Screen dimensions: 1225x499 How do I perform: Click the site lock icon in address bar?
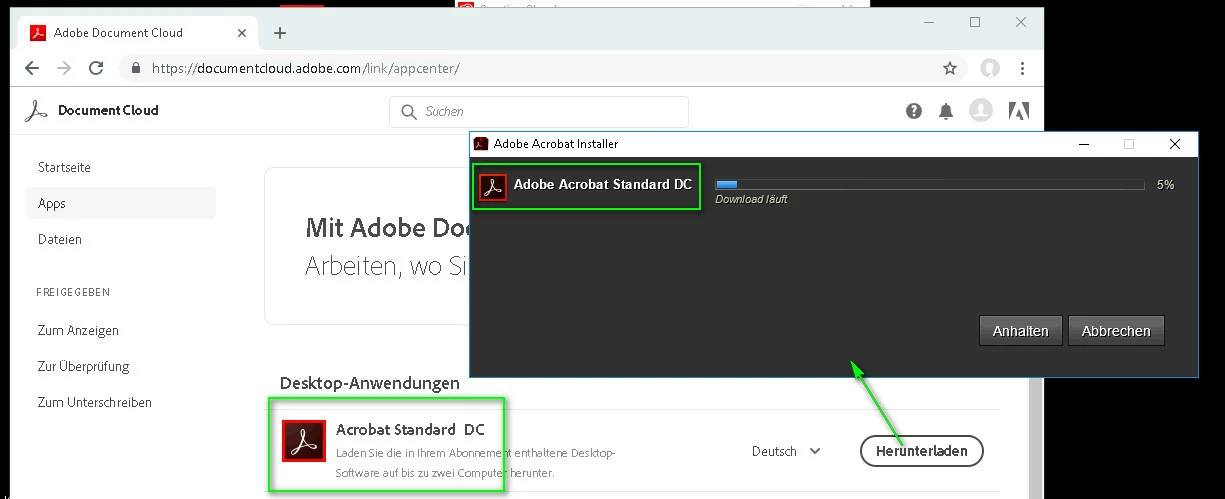coord(137,69)
